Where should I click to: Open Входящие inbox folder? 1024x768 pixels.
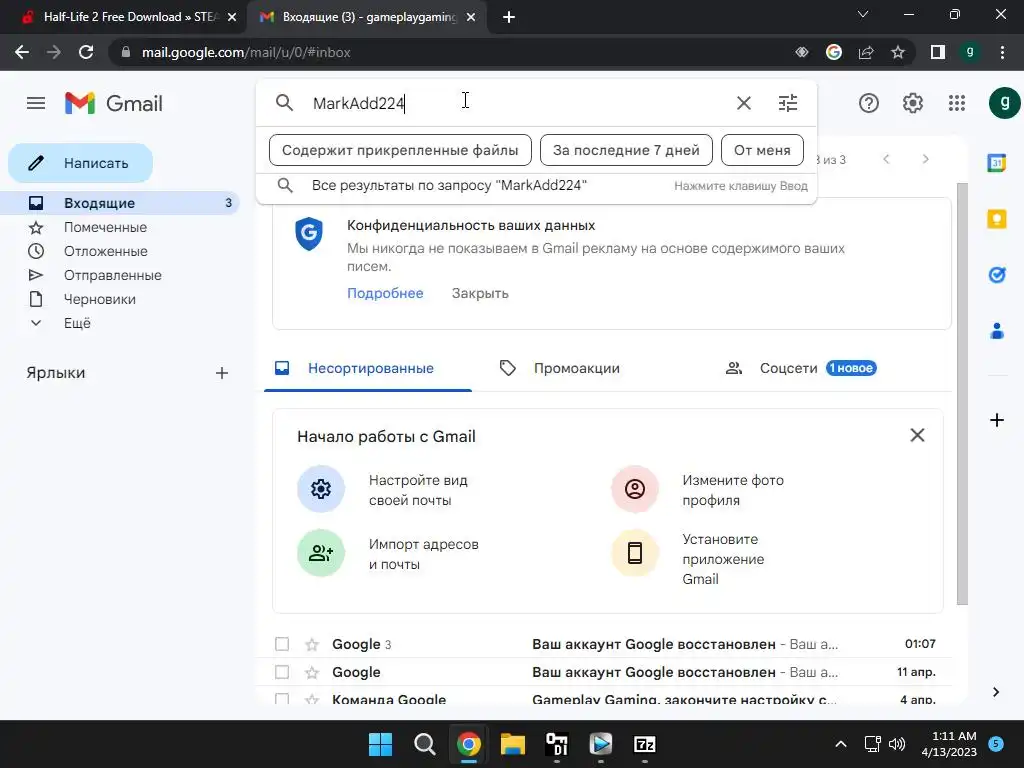pyautogui.click(x=120, y=203)
